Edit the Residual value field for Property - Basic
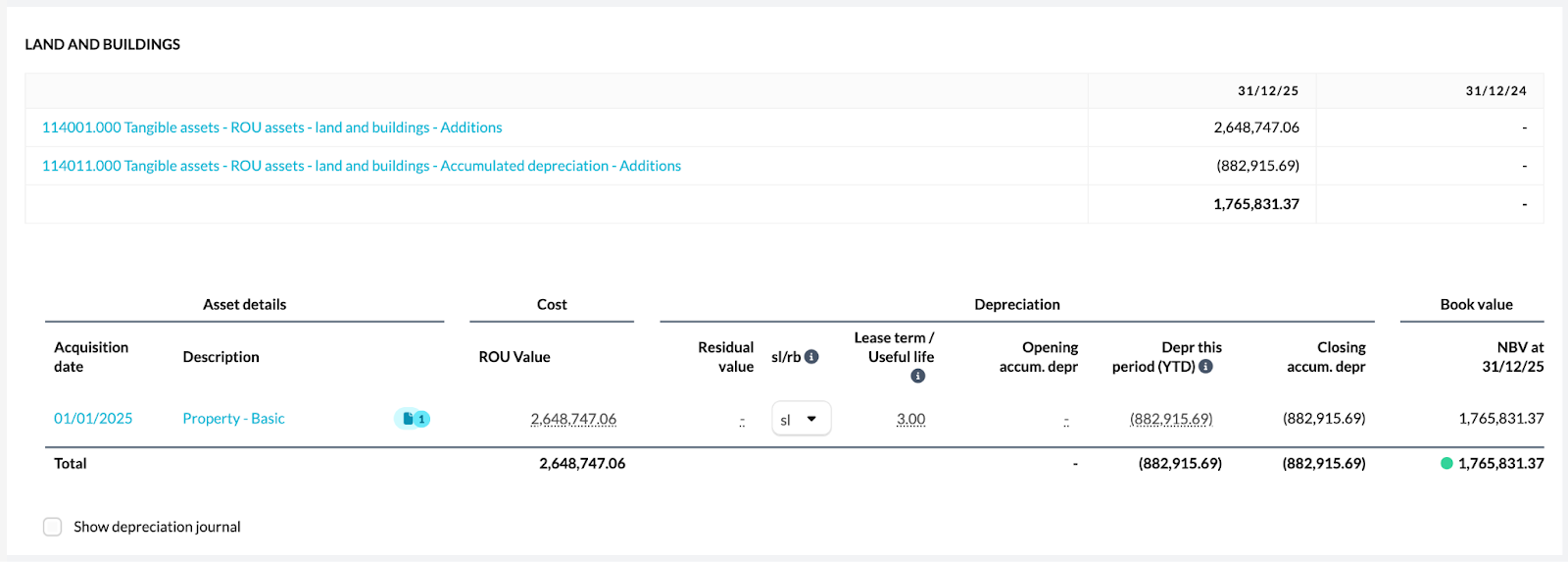 coord(742,420)
